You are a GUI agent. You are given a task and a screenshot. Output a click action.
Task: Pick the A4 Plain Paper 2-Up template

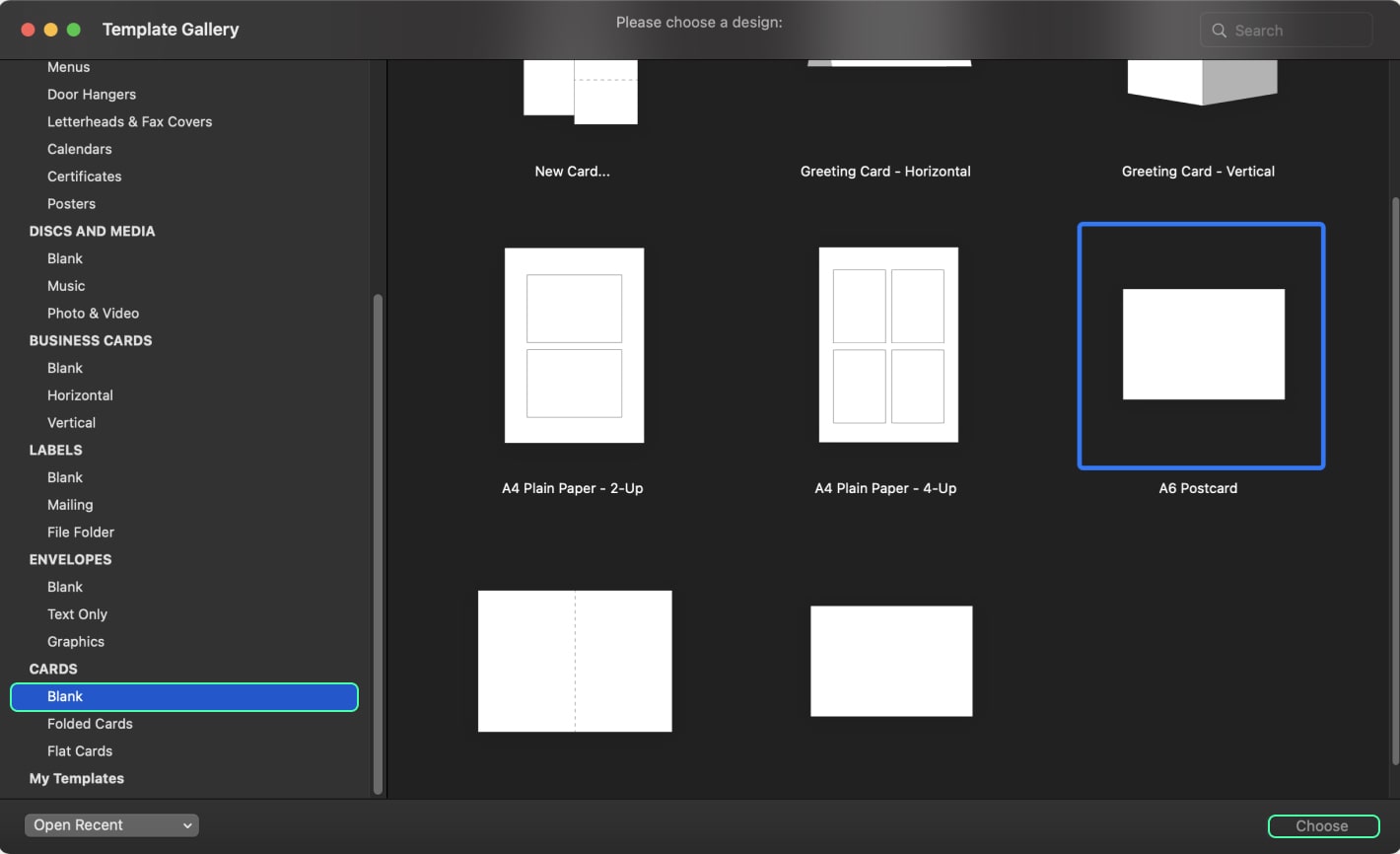(x=574, y=345)
